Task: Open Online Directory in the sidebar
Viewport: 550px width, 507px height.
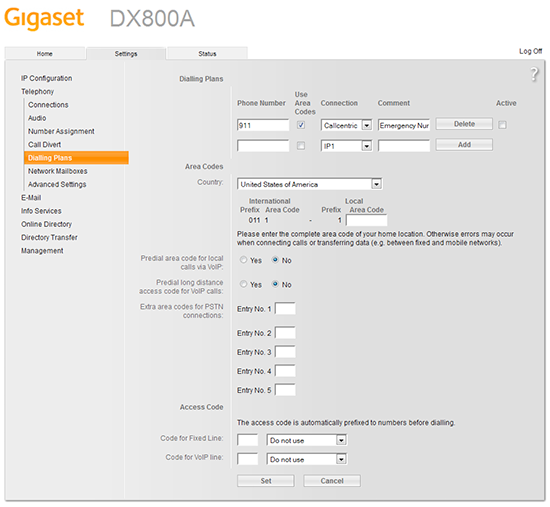Action: coord(46,224)
